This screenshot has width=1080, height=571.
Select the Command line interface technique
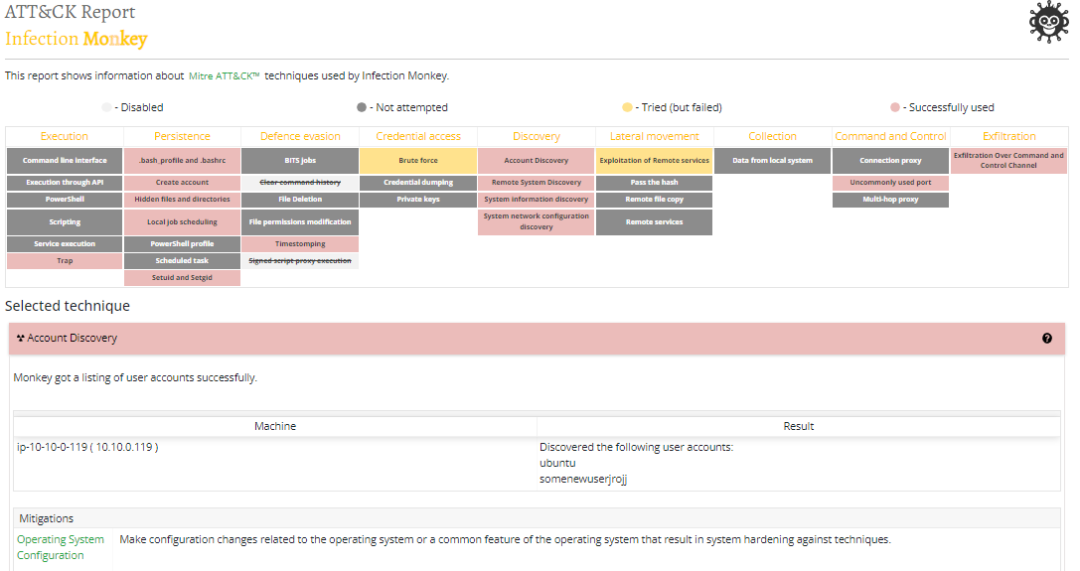pos(65,160)
